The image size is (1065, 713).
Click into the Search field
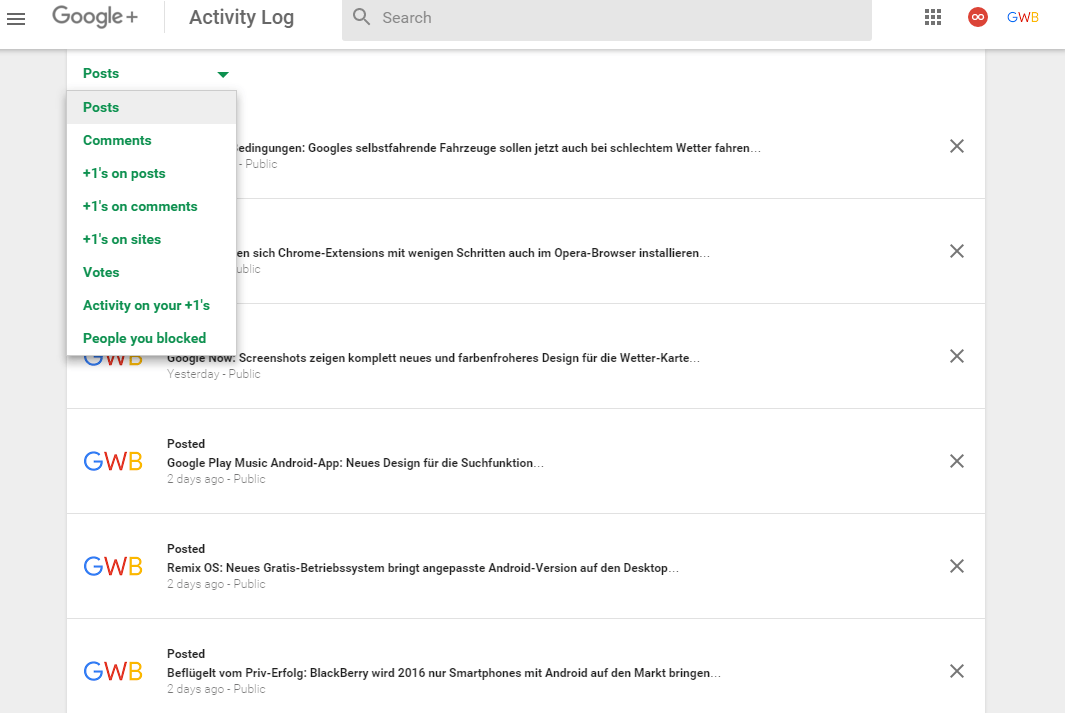coord(620,18)
